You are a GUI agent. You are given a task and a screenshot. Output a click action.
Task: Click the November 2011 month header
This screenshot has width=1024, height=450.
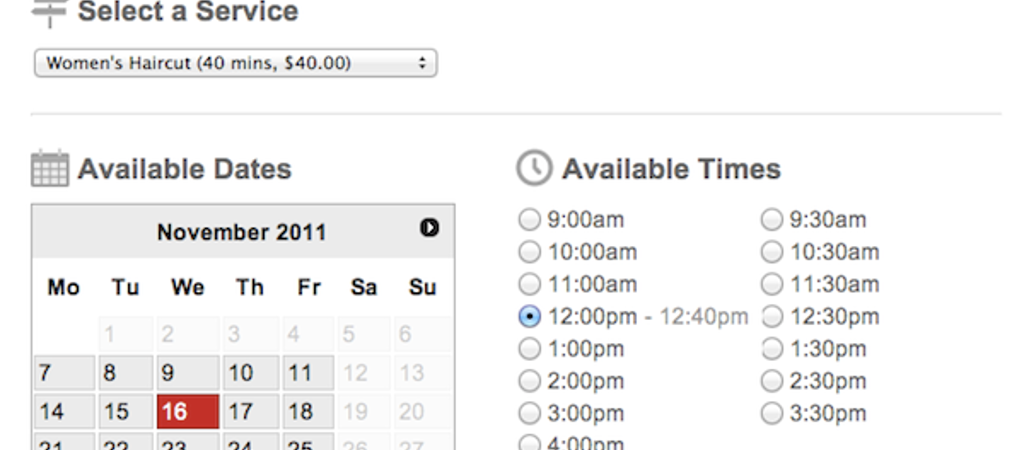[x=242, y=233]
